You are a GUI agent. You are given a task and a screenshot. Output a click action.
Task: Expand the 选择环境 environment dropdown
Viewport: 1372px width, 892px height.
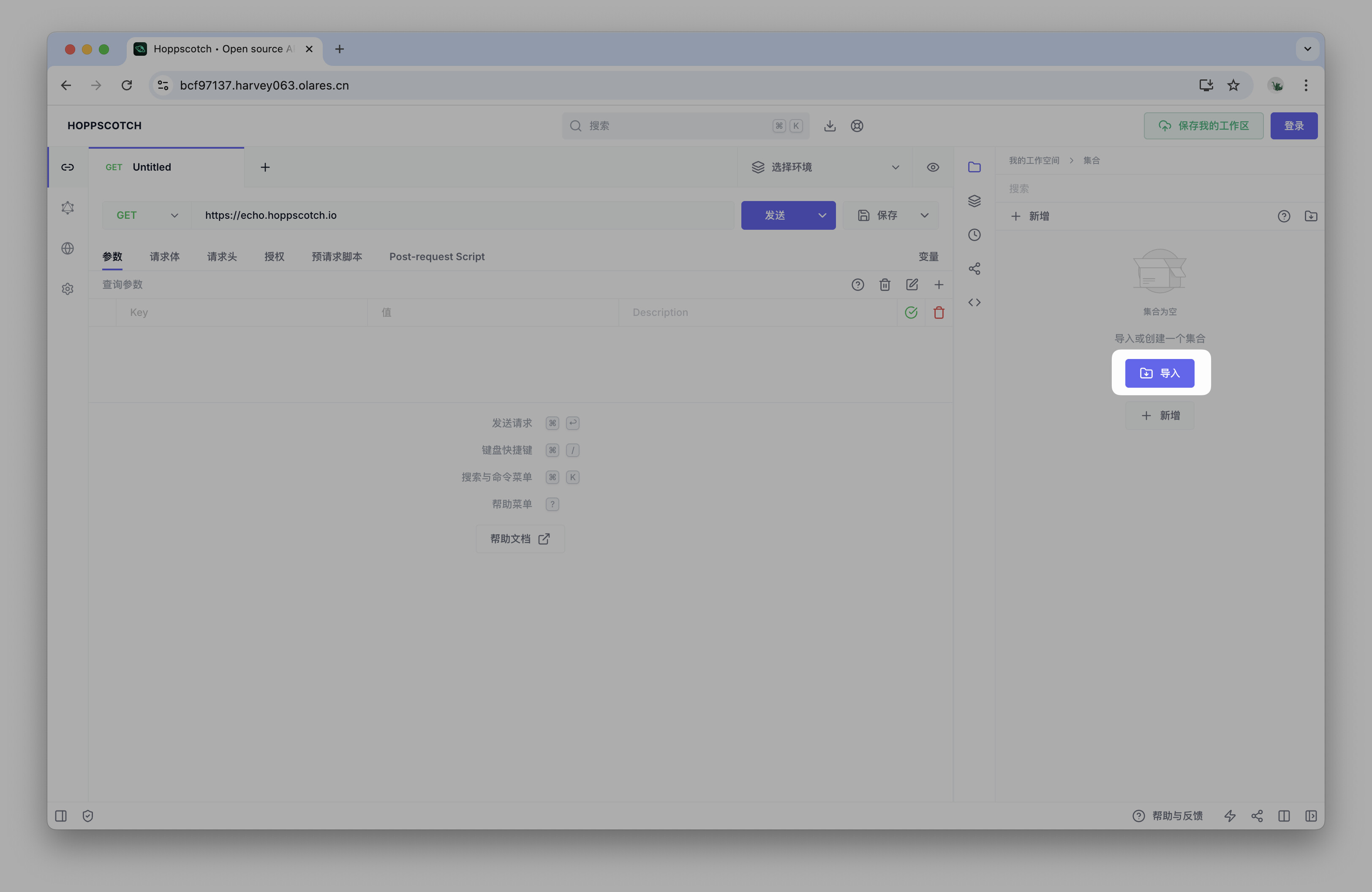(825, 167)
